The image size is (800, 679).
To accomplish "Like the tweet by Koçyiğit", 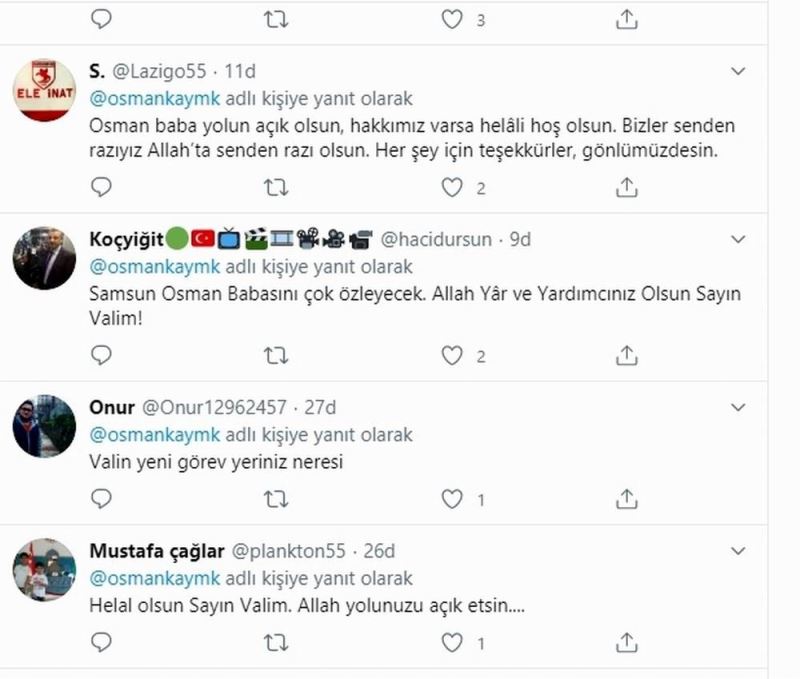I will click(453, 355).
